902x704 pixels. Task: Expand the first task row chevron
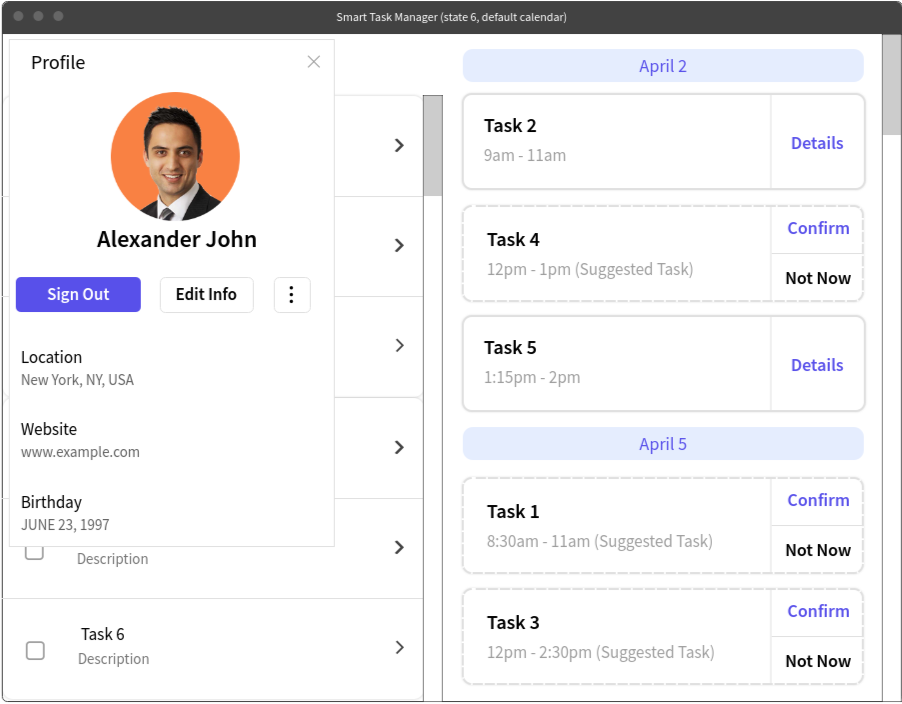[399, 146]
